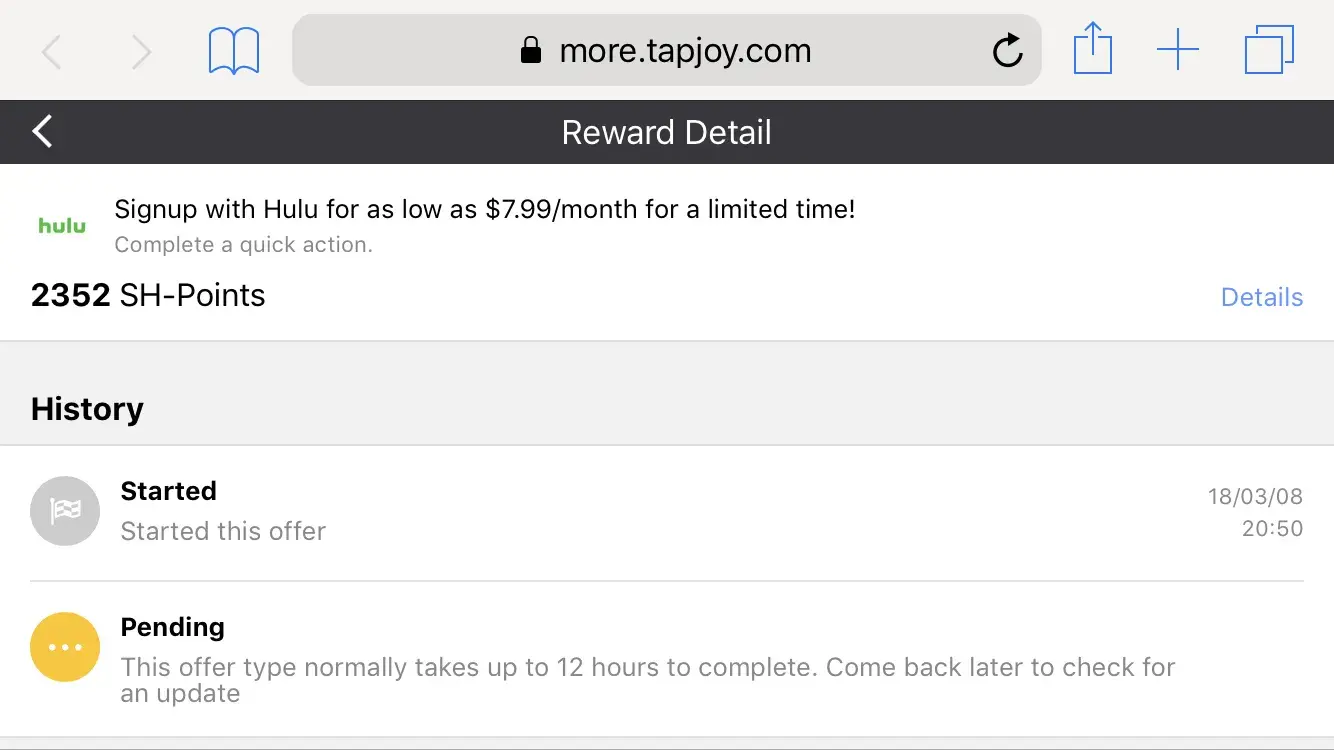The width and height of the screenshot is (1334, 750).
Task: Tap the History section heading
Action: [x=87, y=409]
